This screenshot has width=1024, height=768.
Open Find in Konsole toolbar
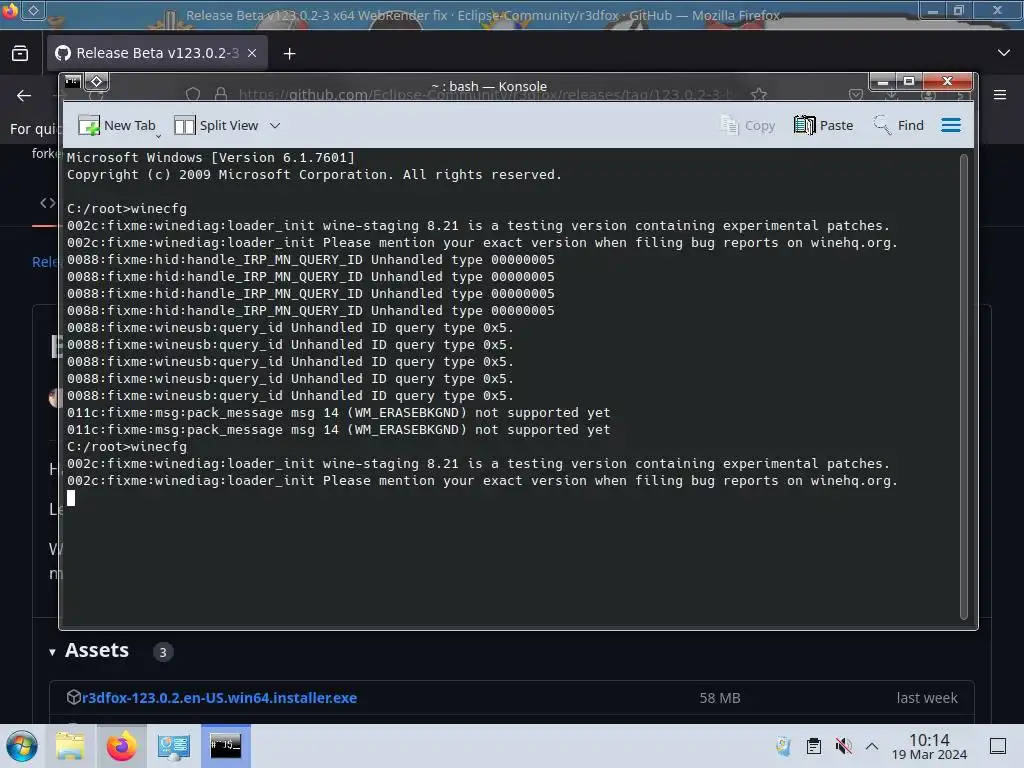click(x=899, y=125)
